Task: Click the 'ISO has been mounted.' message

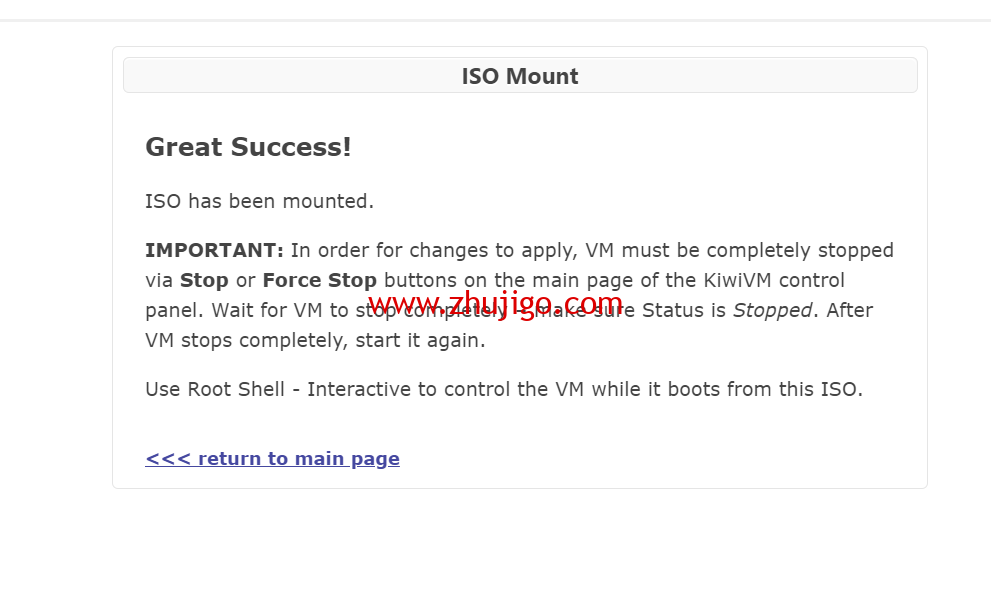Action: click(259, 202)
